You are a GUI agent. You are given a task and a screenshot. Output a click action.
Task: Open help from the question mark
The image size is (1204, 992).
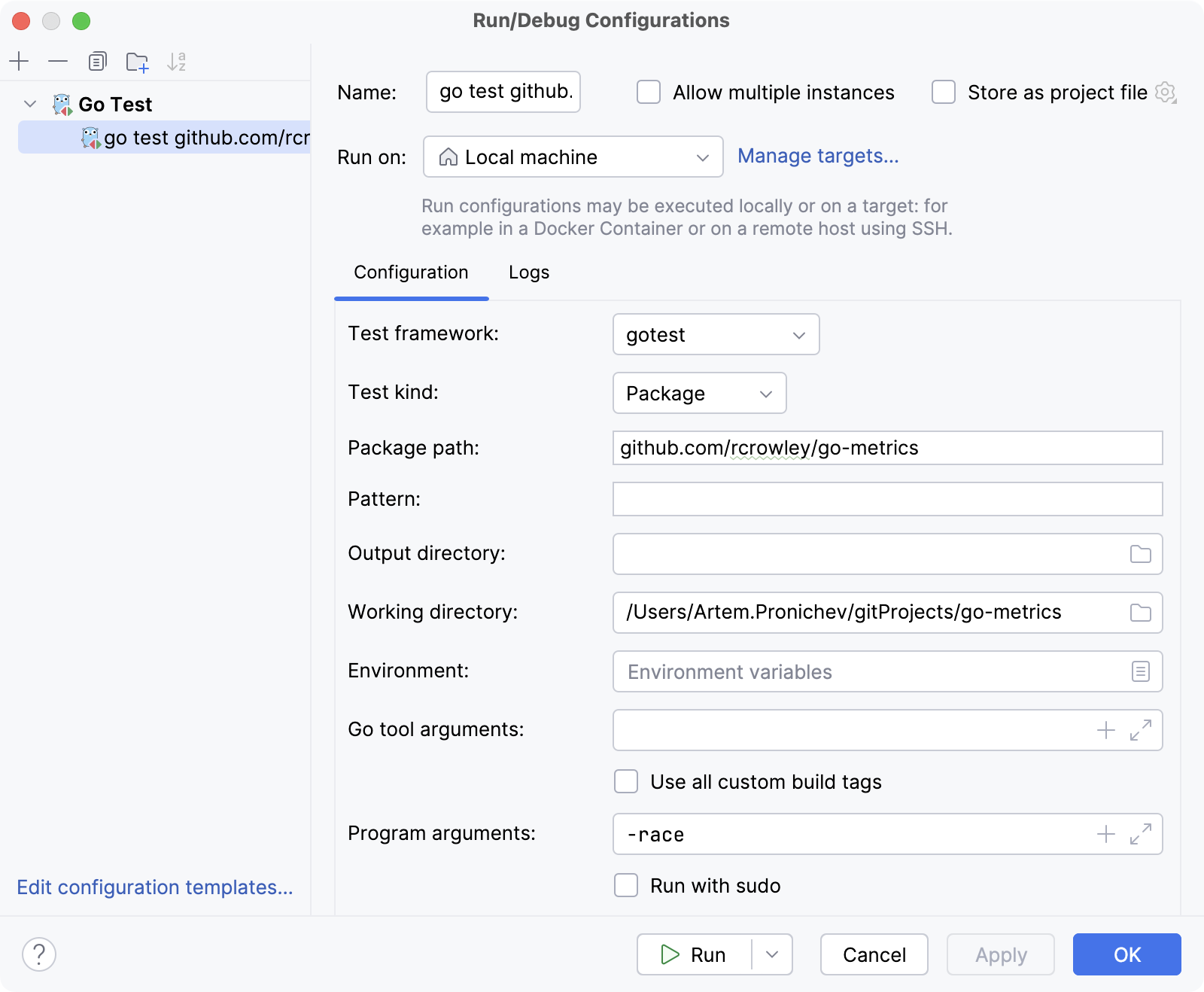39,954
